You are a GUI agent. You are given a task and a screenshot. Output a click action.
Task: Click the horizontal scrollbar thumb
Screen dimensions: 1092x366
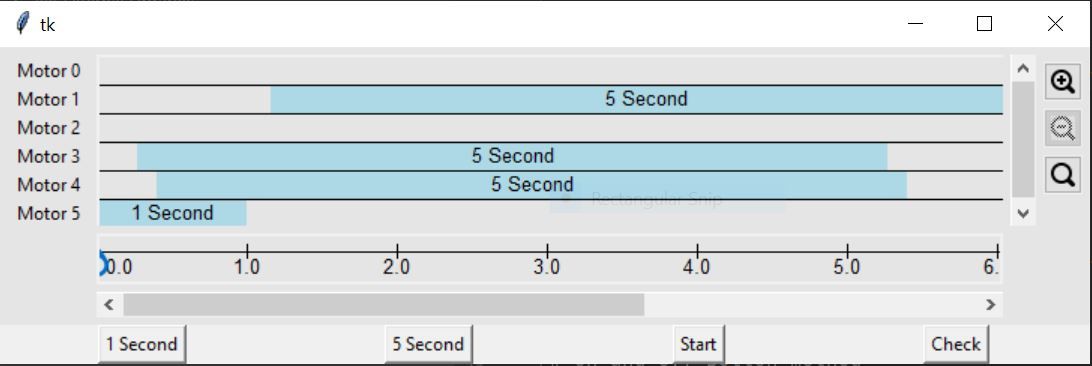click(384, 304)
